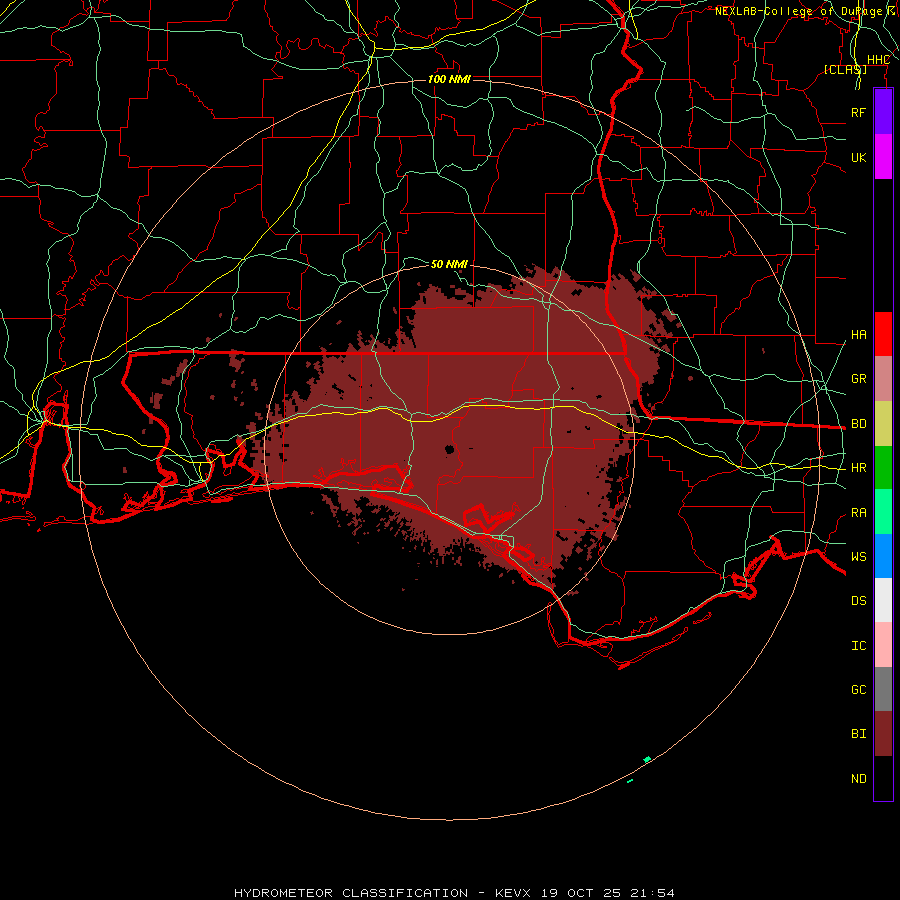Click the GC legend label

858,690
